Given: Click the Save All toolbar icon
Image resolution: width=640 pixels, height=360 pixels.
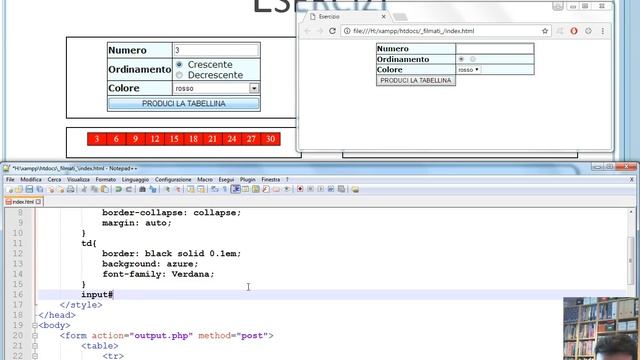Looking at the screenshot, I should (40, 189).
